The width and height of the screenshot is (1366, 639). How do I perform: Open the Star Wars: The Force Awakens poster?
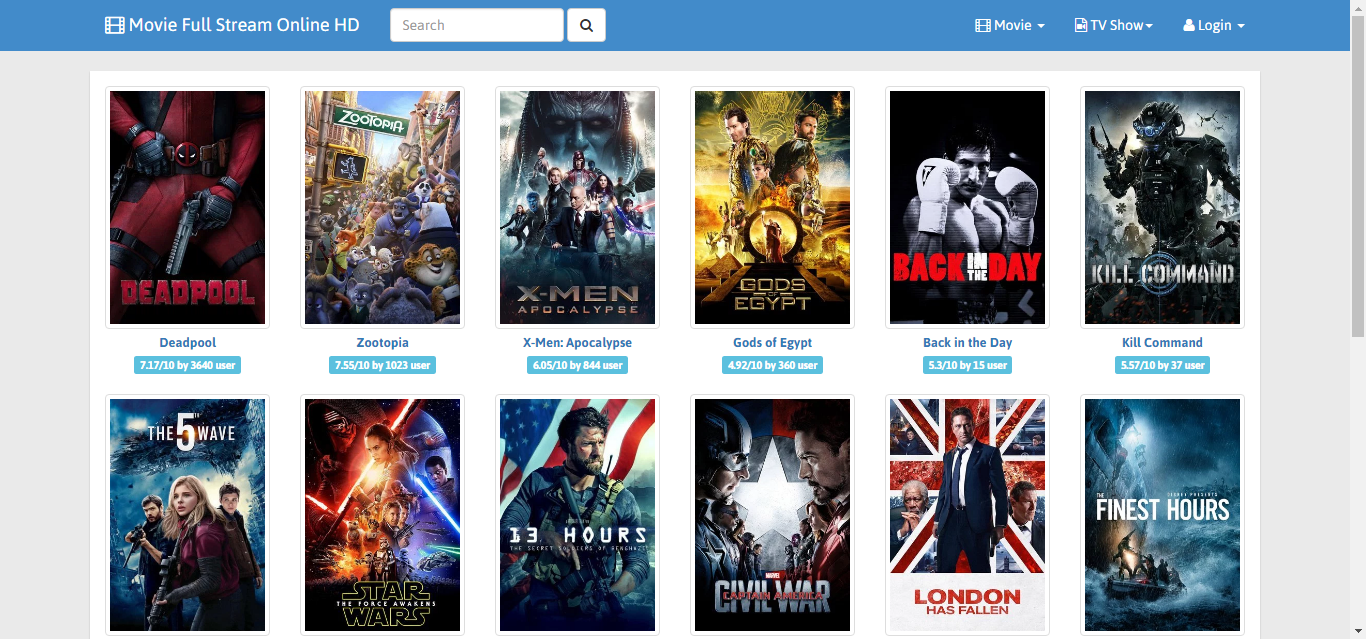click(382, 515)
